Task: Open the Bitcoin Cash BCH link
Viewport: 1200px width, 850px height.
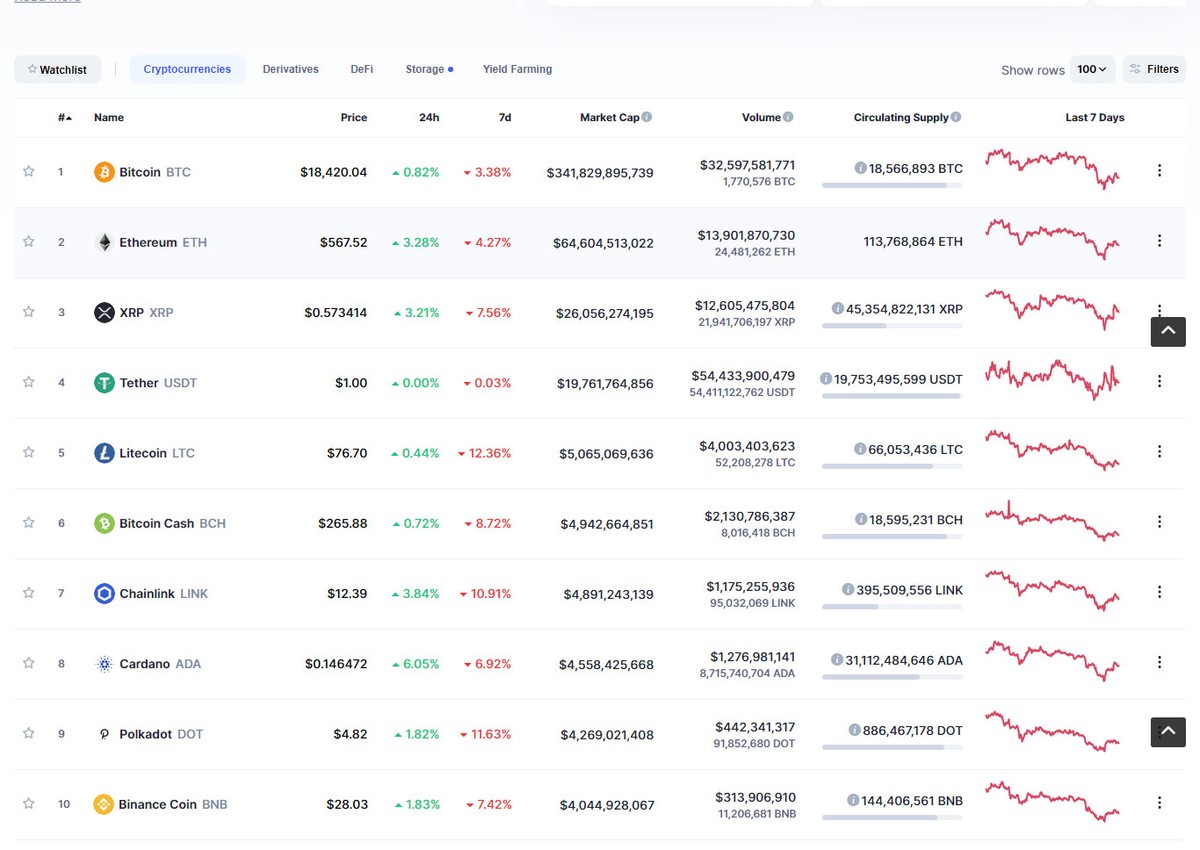Action: [x=159, y=522]
